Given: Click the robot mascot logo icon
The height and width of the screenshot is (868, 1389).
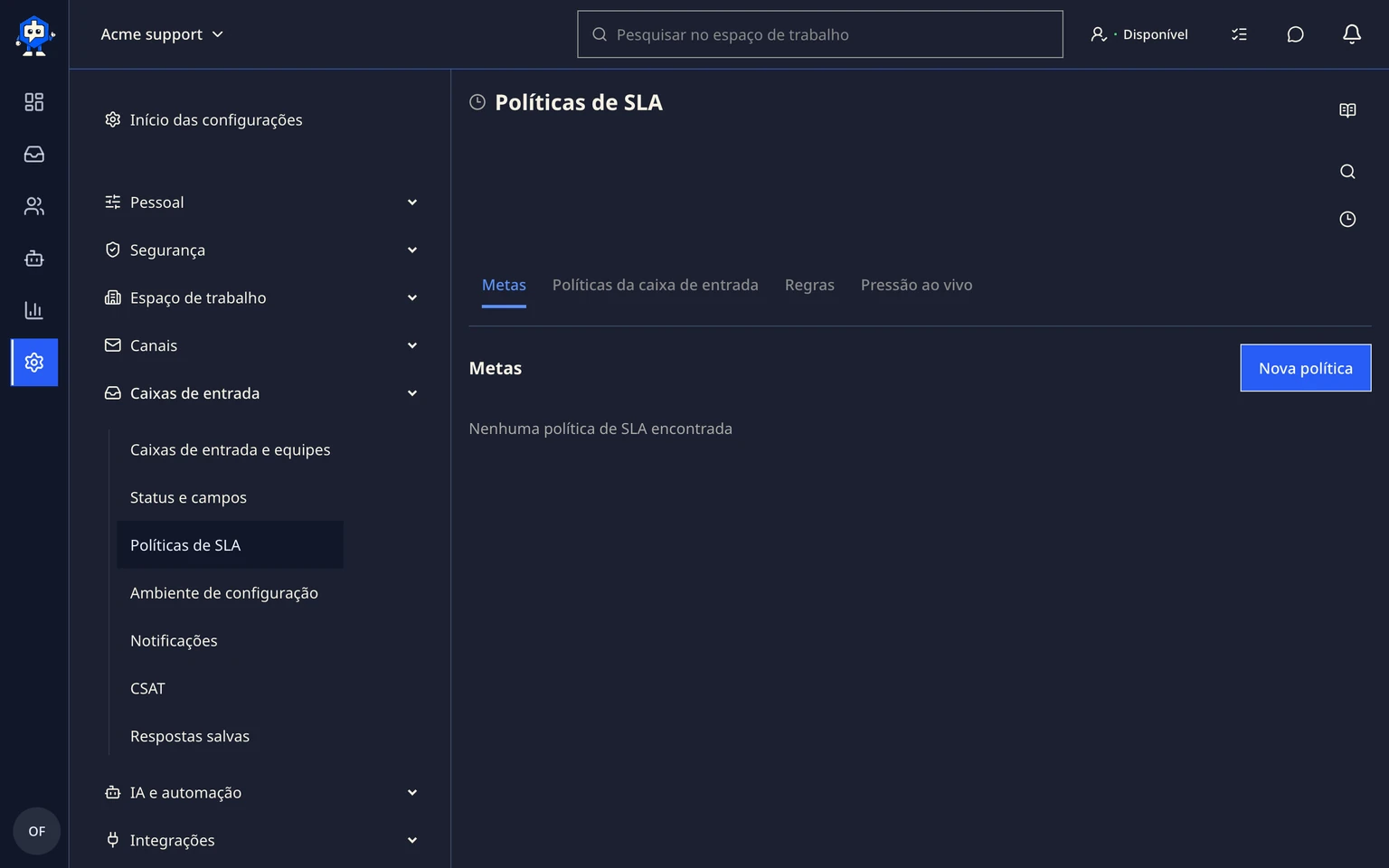Looking at the screenshot, I should click(x=34, y=35).
